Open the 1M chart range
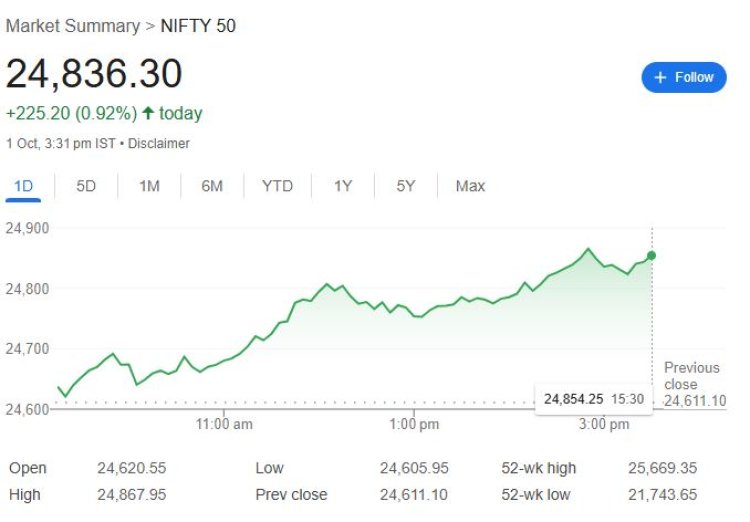The height and width of the screenshot is (522, 750). point(149,186)
